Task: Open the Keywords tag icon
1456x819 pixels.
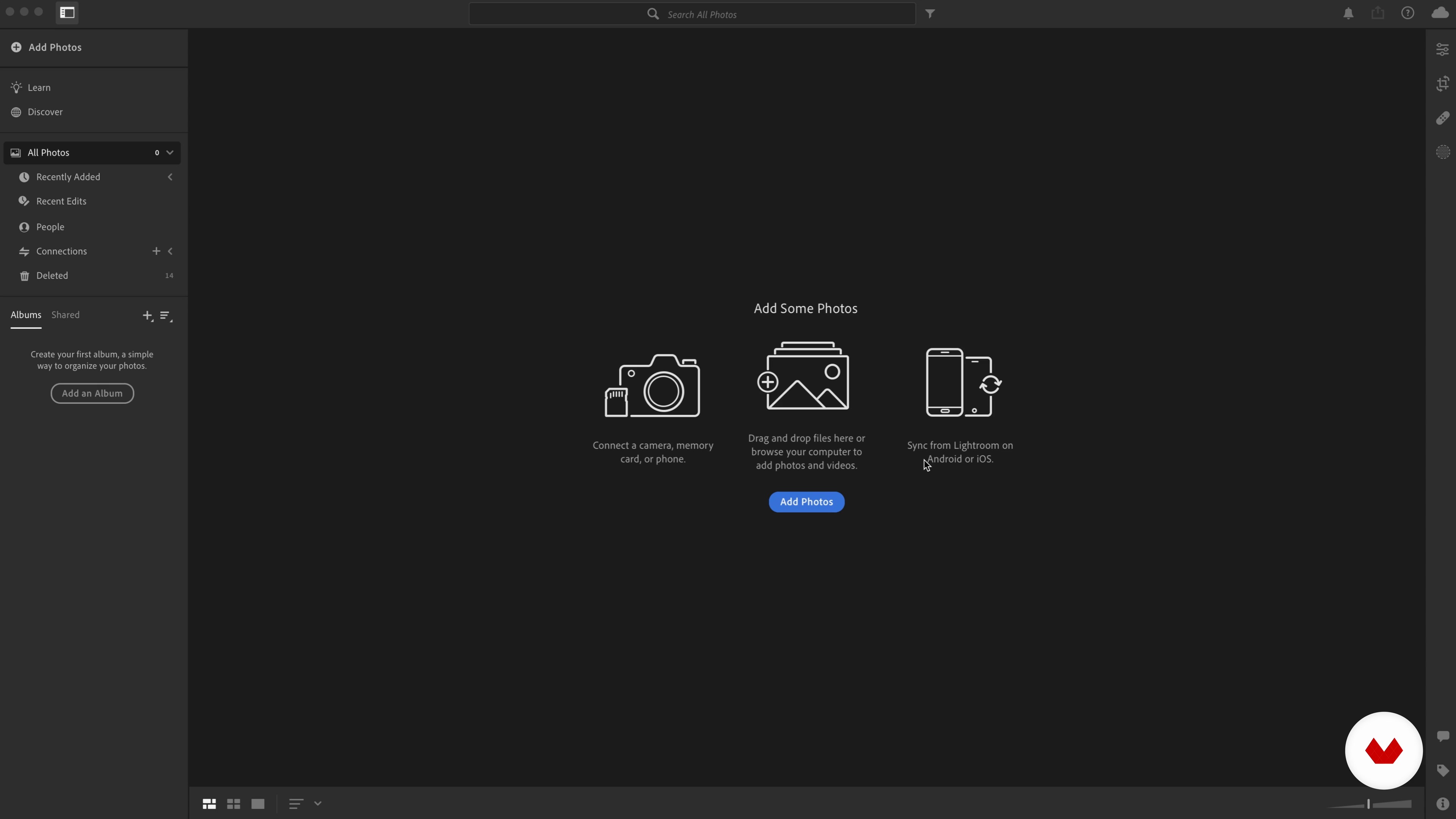Action: [x=1442, y=770]
